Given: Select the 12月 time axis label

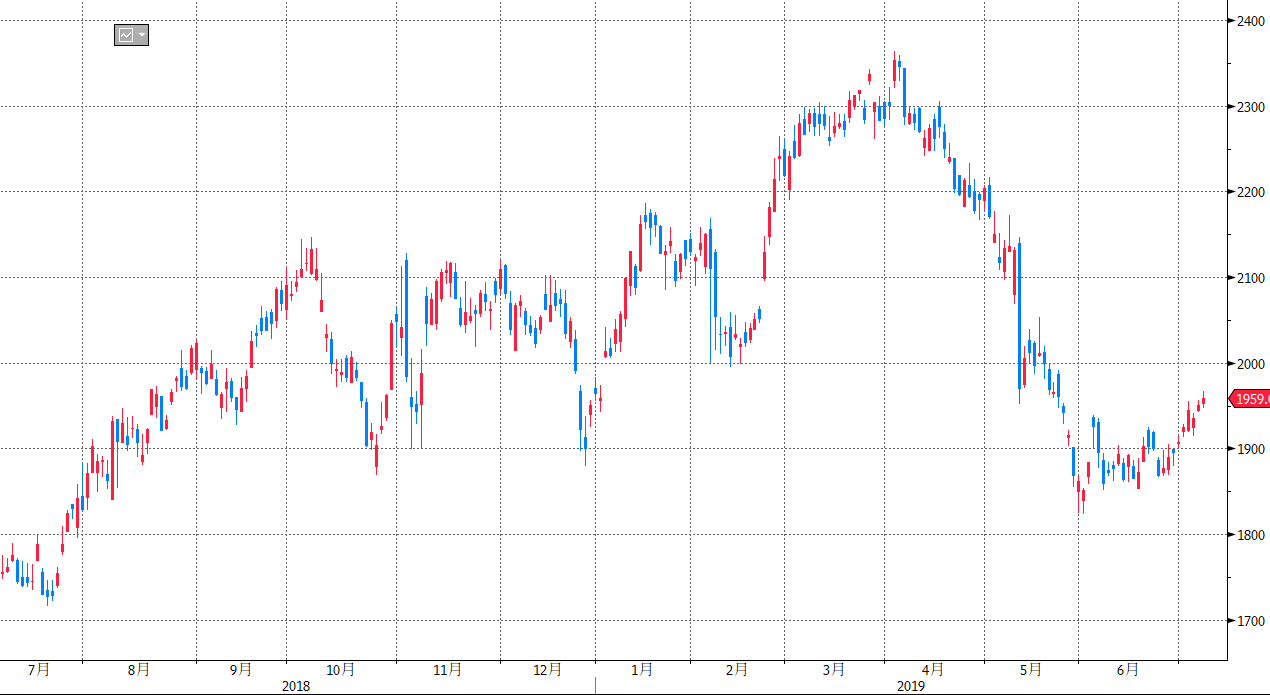Looking at the screenshot, I should (x=547, y=669).
